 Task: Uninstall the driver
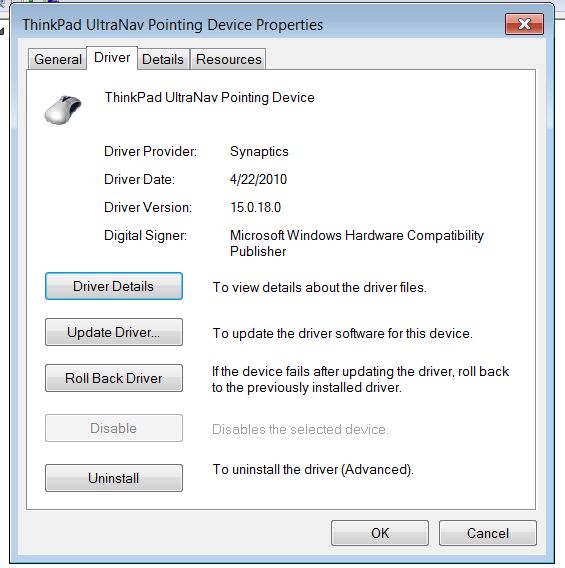(114, 478)
